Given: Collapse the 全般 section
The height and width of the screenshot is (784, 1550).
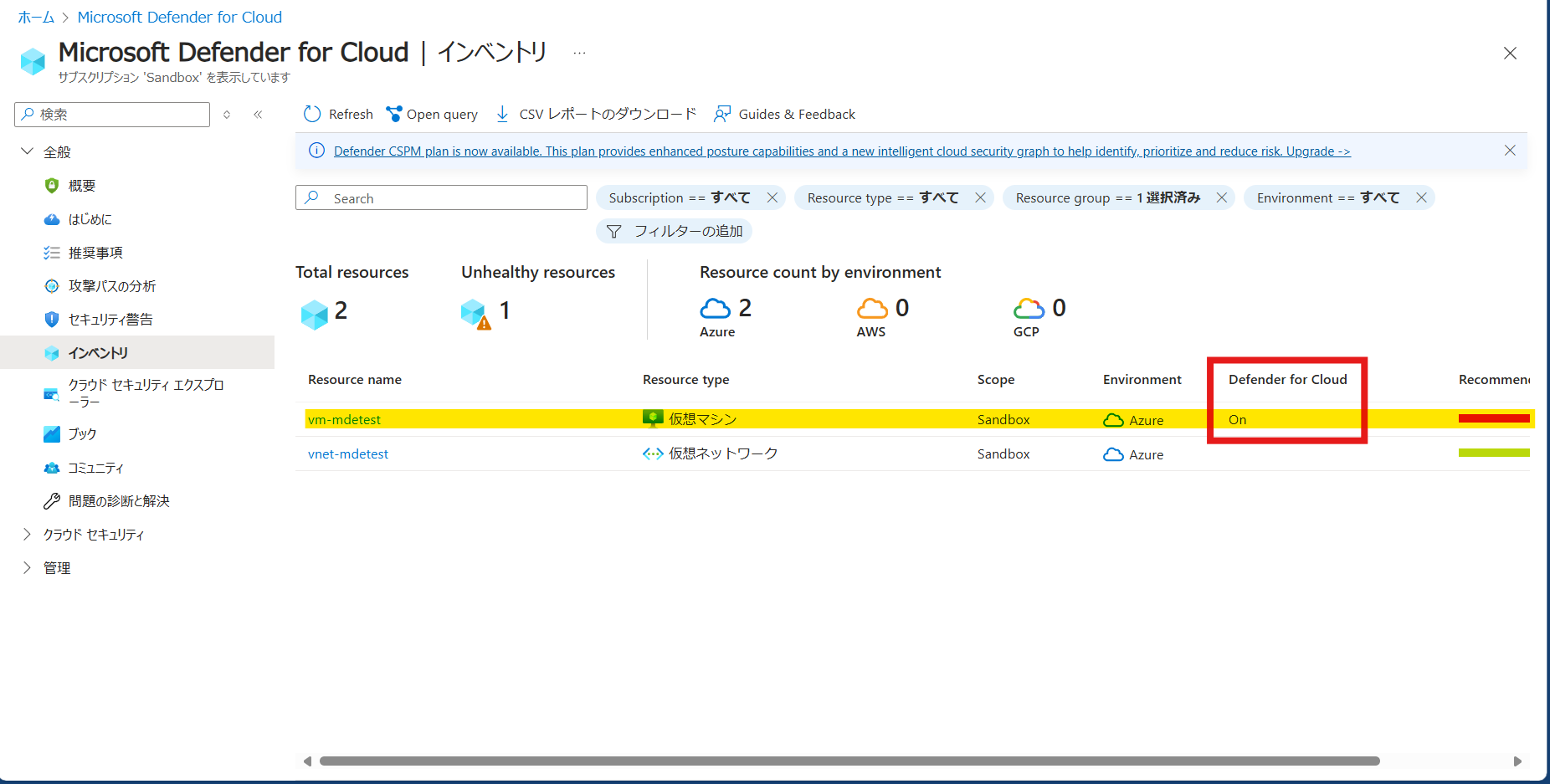Looking at the screenshot, I should coord(27,151).
